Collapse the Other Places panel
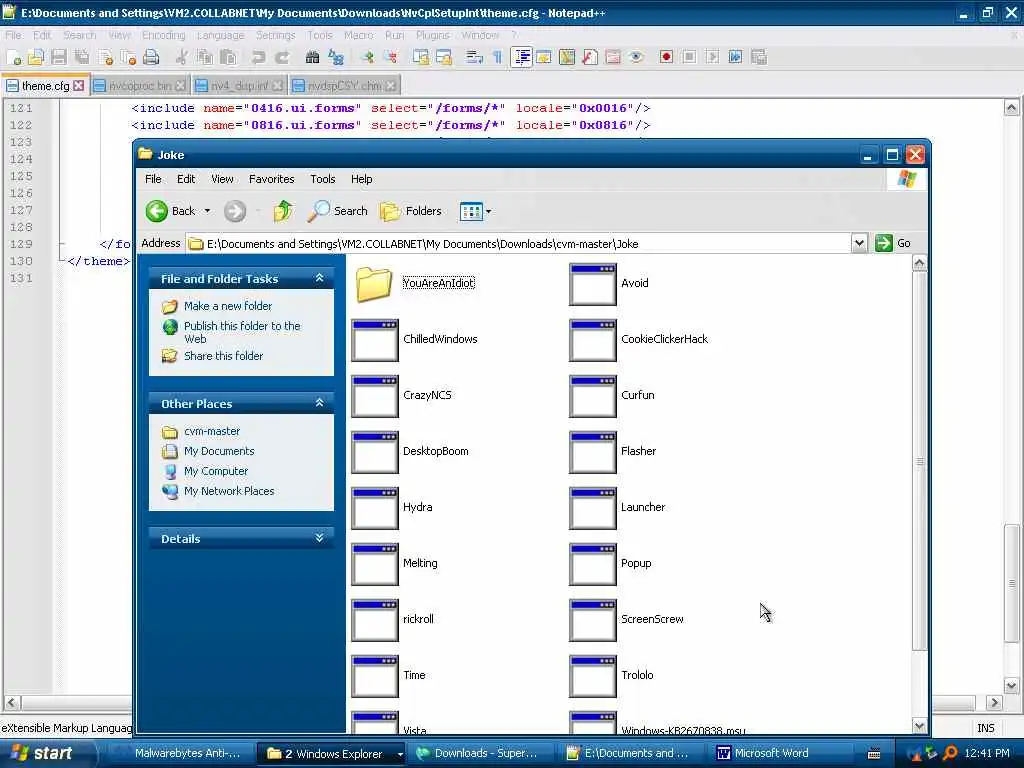Image resolution: width=1024 pixels, height=768 pixels. point(319,403)
